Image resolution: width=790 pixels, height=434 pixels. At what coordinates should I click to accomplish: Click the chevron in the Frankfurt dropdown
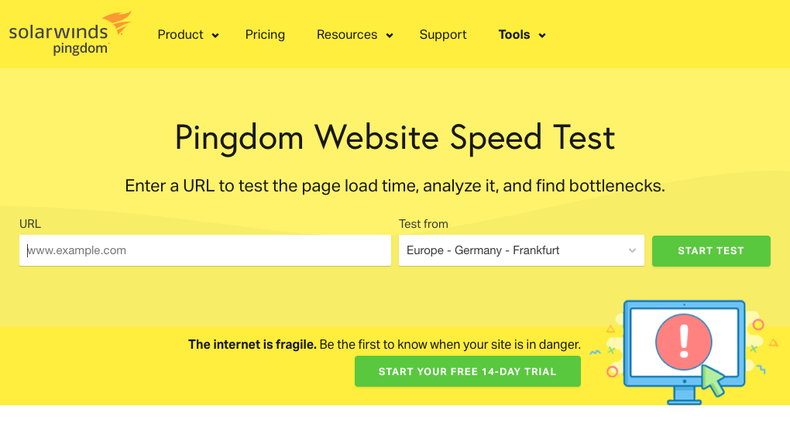coord(632,251)
